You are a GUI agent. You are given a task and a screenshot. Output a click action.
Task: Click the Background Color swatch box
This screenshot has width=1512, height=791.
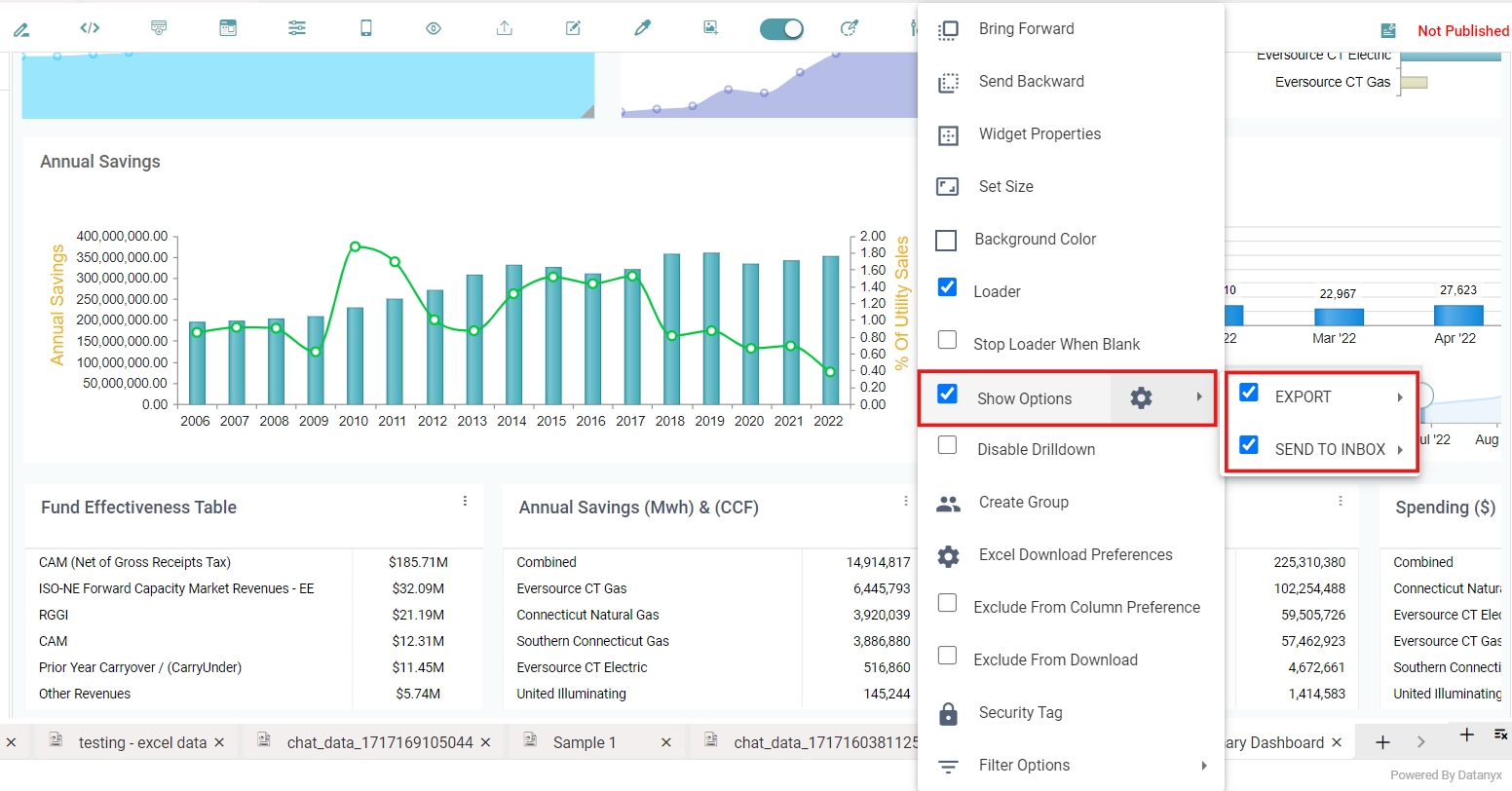tap(946, 240)
